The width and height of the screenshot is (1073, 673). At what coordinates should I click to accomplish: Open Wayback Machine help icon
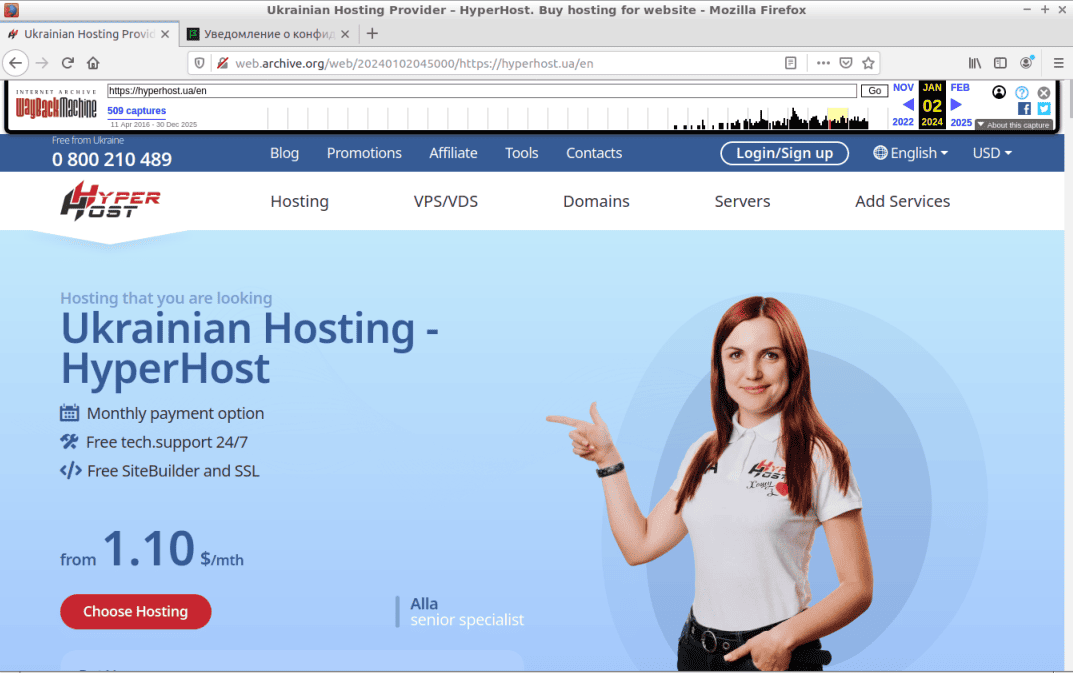(x=1022, y=93)
